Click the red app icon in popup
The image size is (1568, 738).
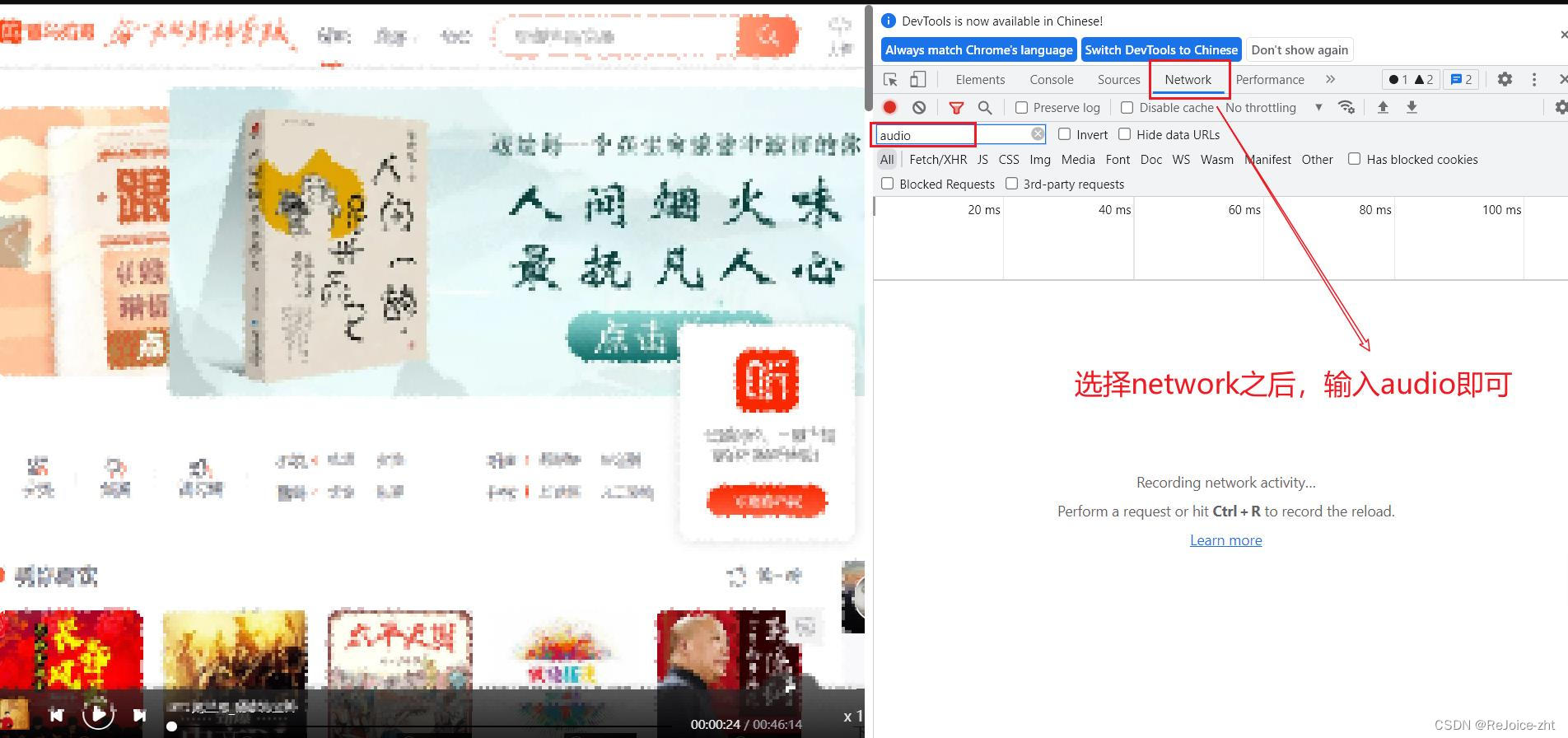click(x=767, y=380)
